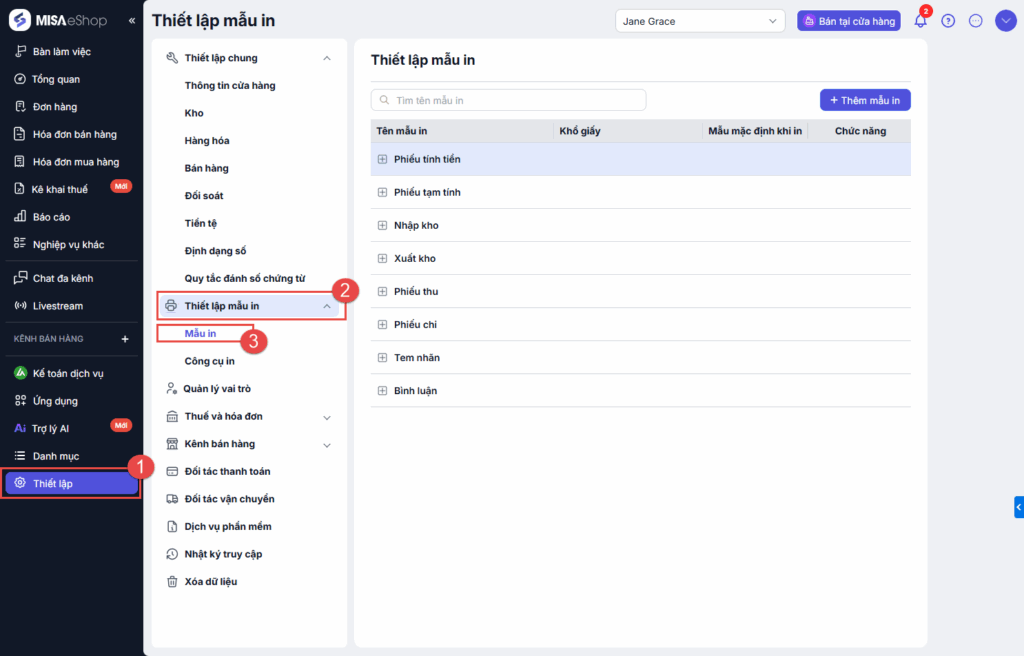The image size is (1024, 656).
Task: Select Công cụ in menu item
Action: coord(209,361)
